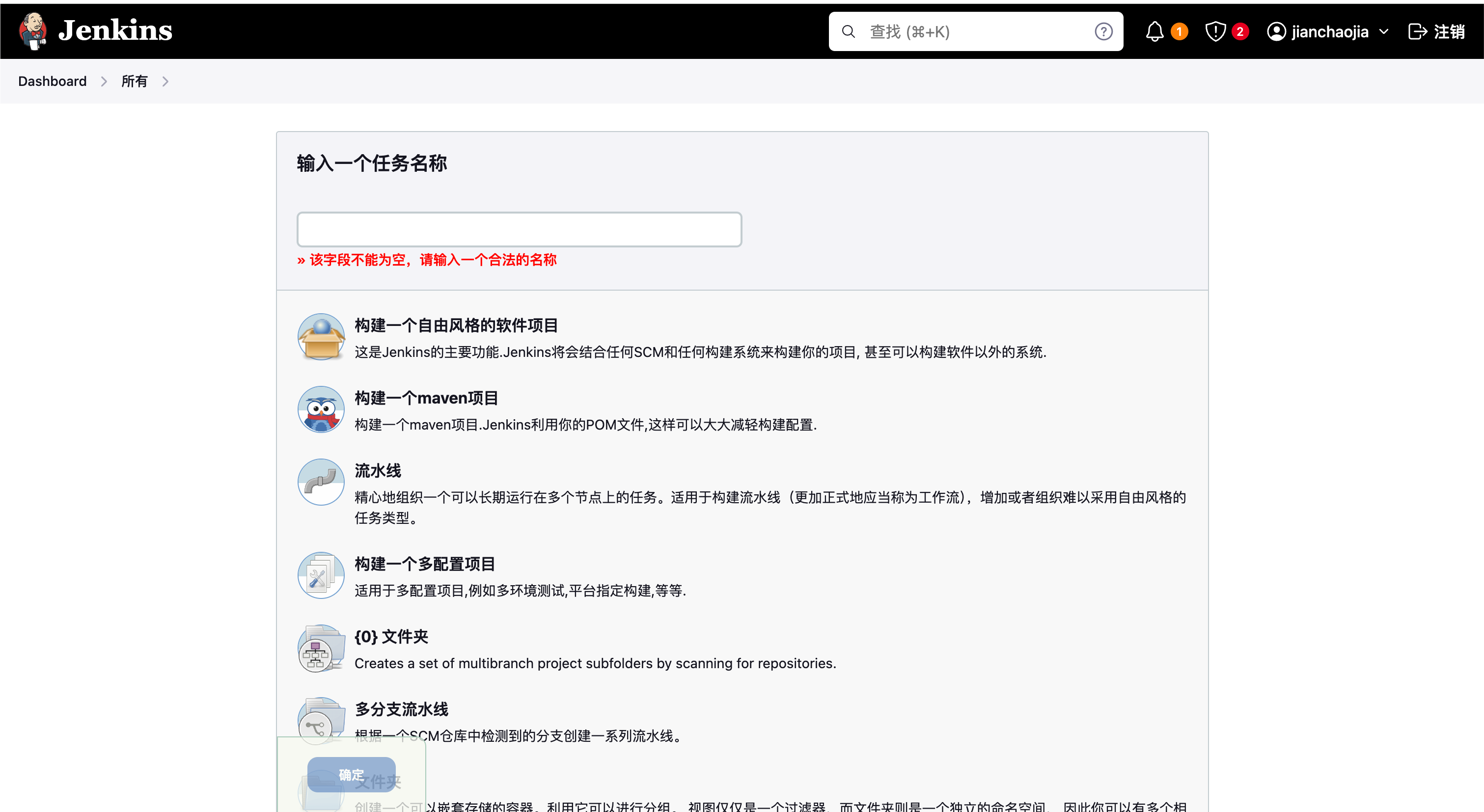Go to Dashboard breadcrumb

point(53,81)
